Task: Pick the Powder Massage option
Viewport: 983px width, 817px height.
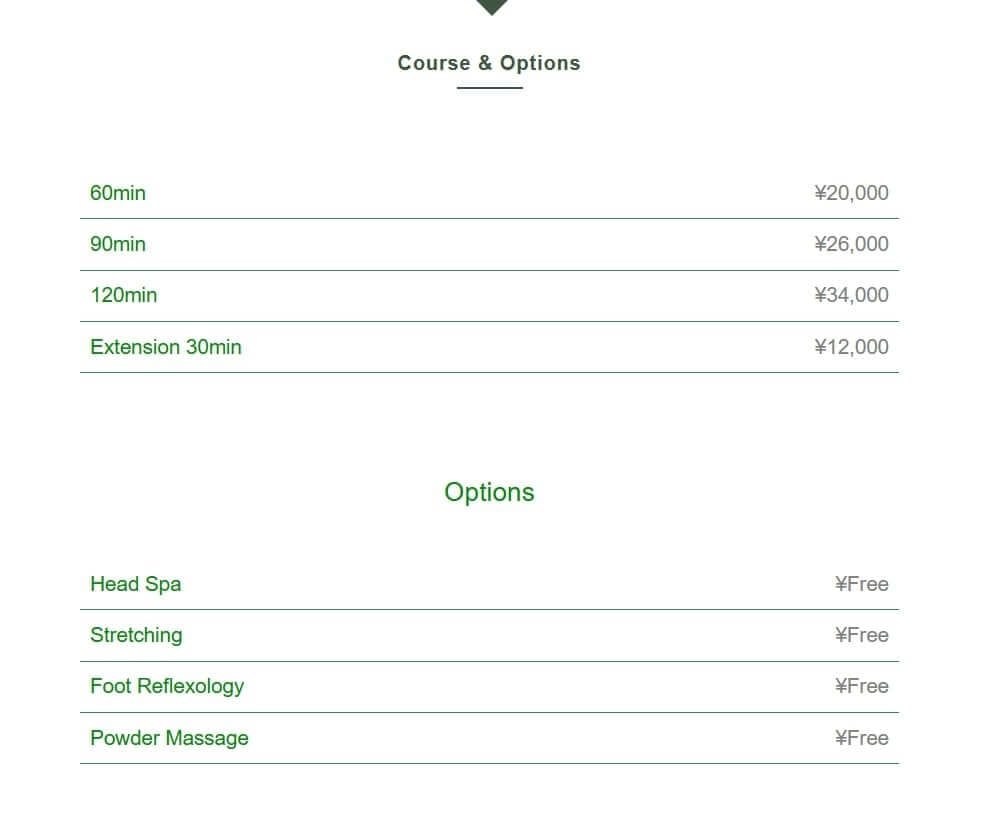Action: pos(169,738)
